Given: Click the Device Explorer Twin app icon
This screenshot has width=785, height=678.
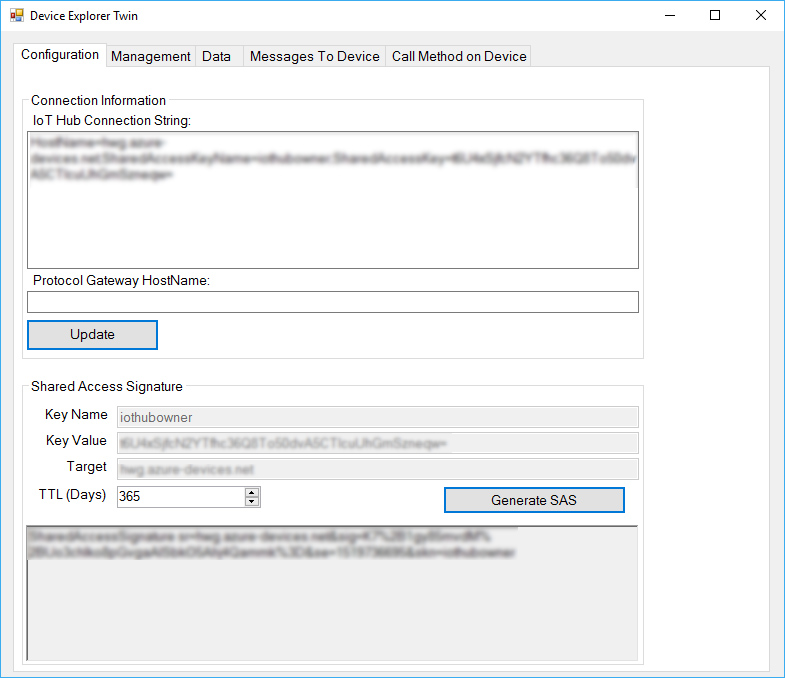Looking at the screenshot, I should [17, 16].
